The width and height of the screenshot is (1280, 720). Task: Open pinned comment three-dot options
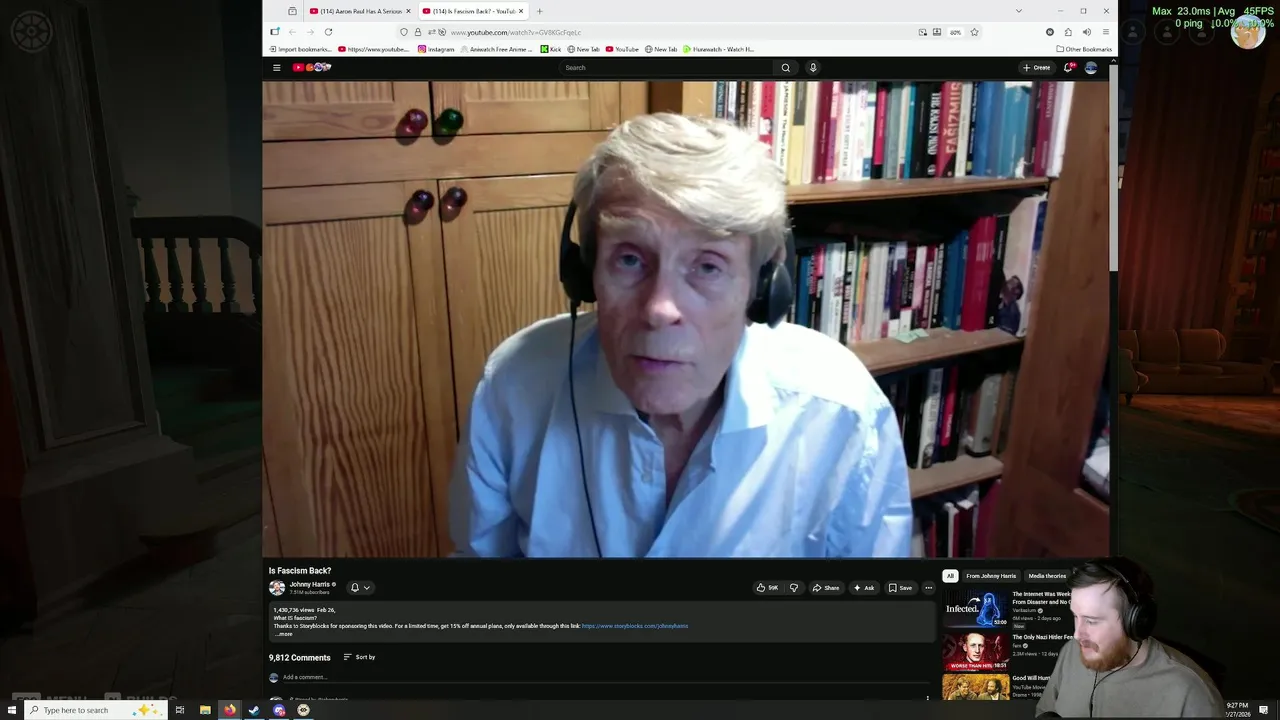[927, 698]
